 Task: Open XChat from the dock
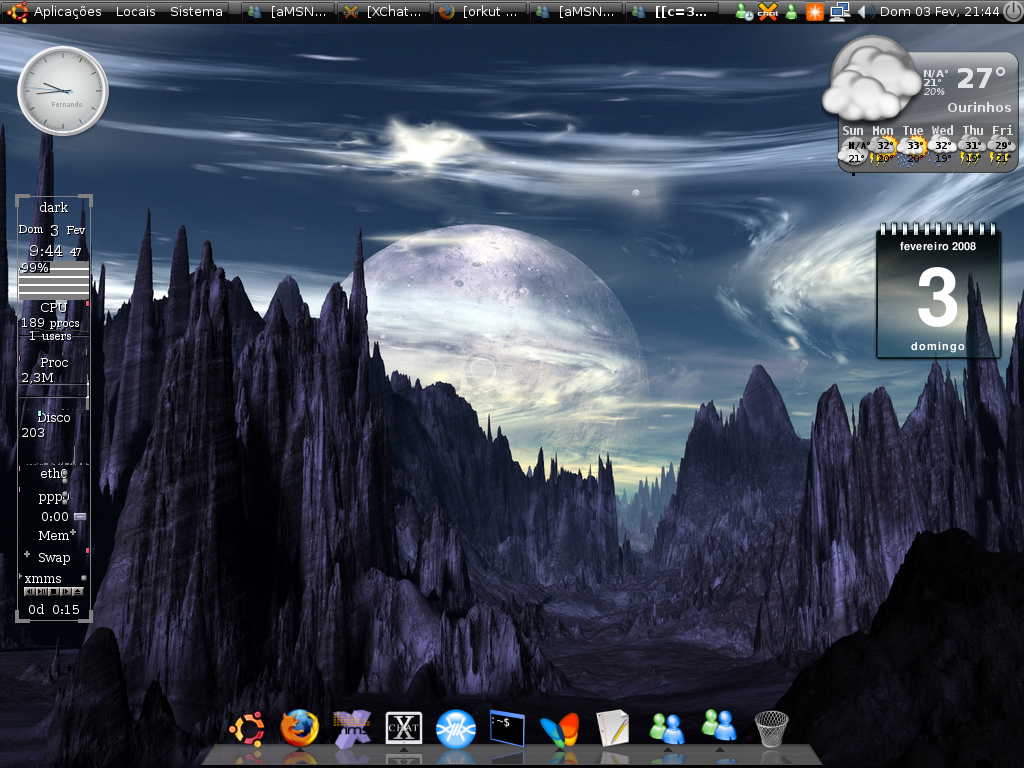(404, 728)
